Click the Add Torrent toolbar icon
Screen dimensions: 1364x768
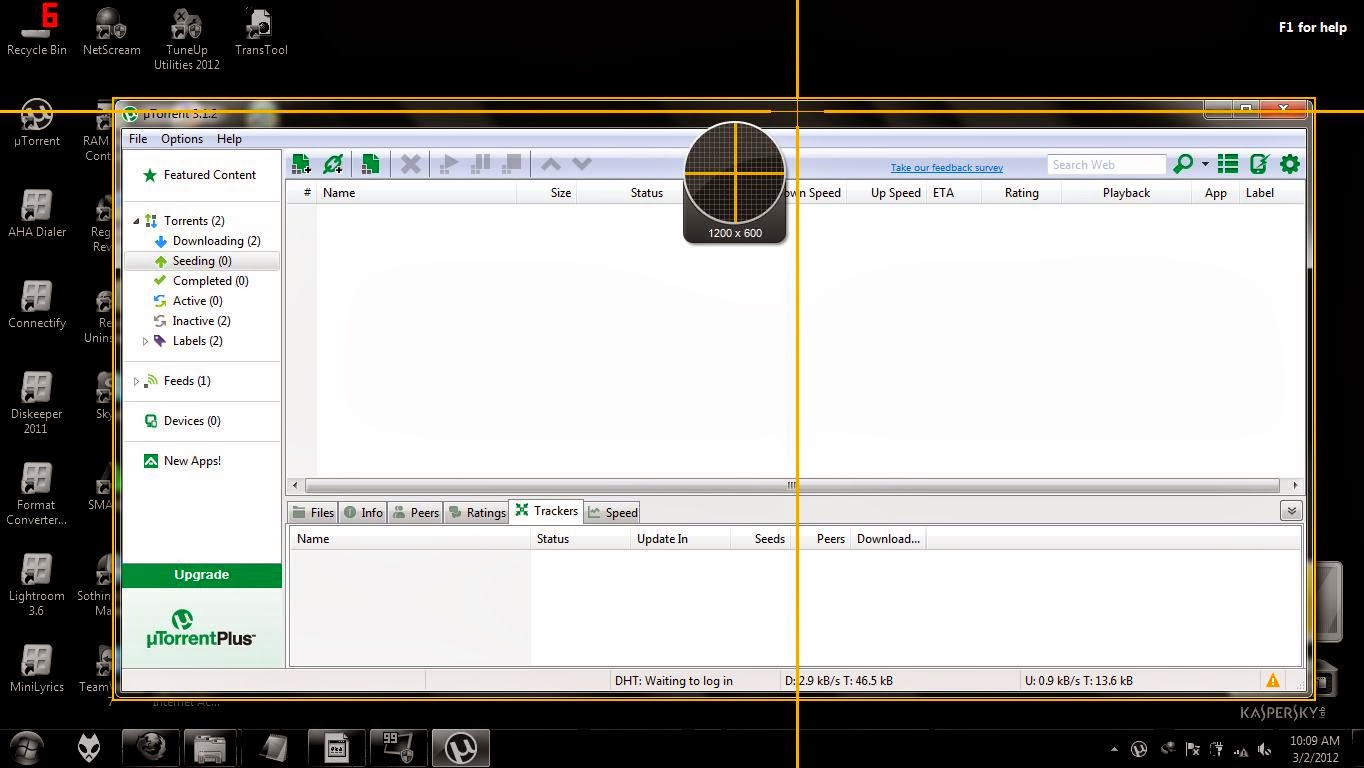300,164
